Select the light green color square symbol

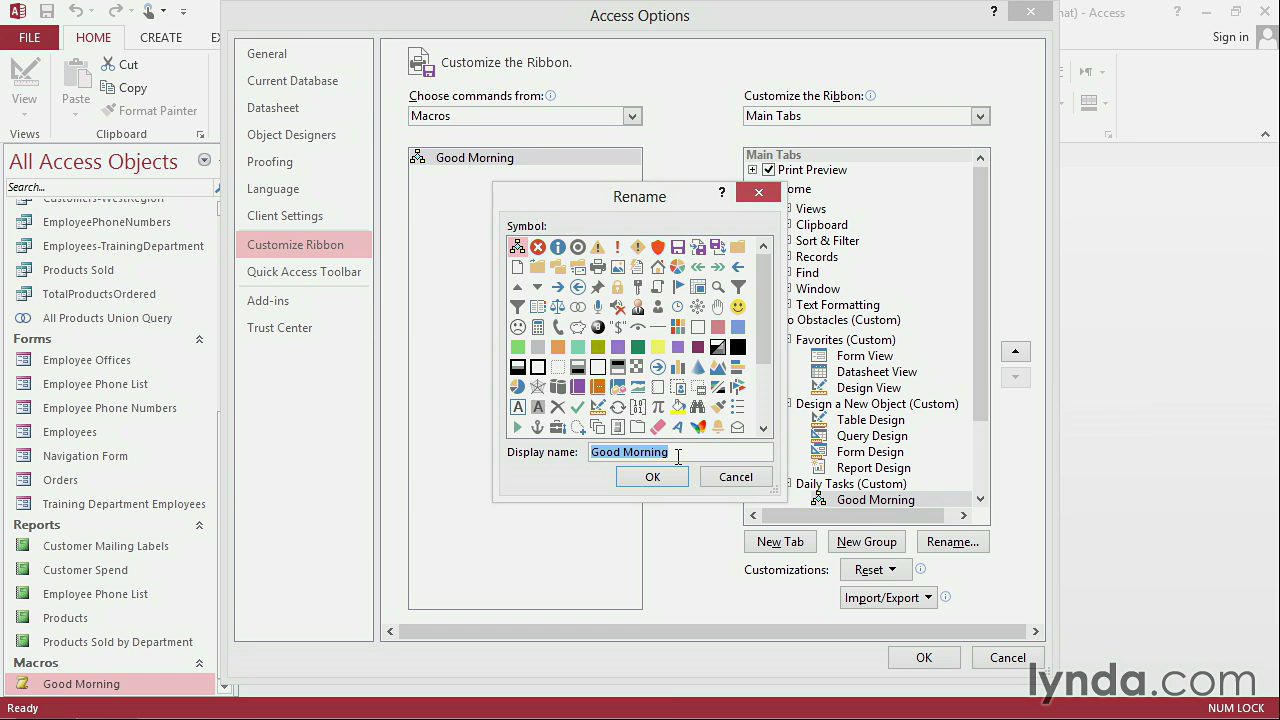(x=518, y=347)
